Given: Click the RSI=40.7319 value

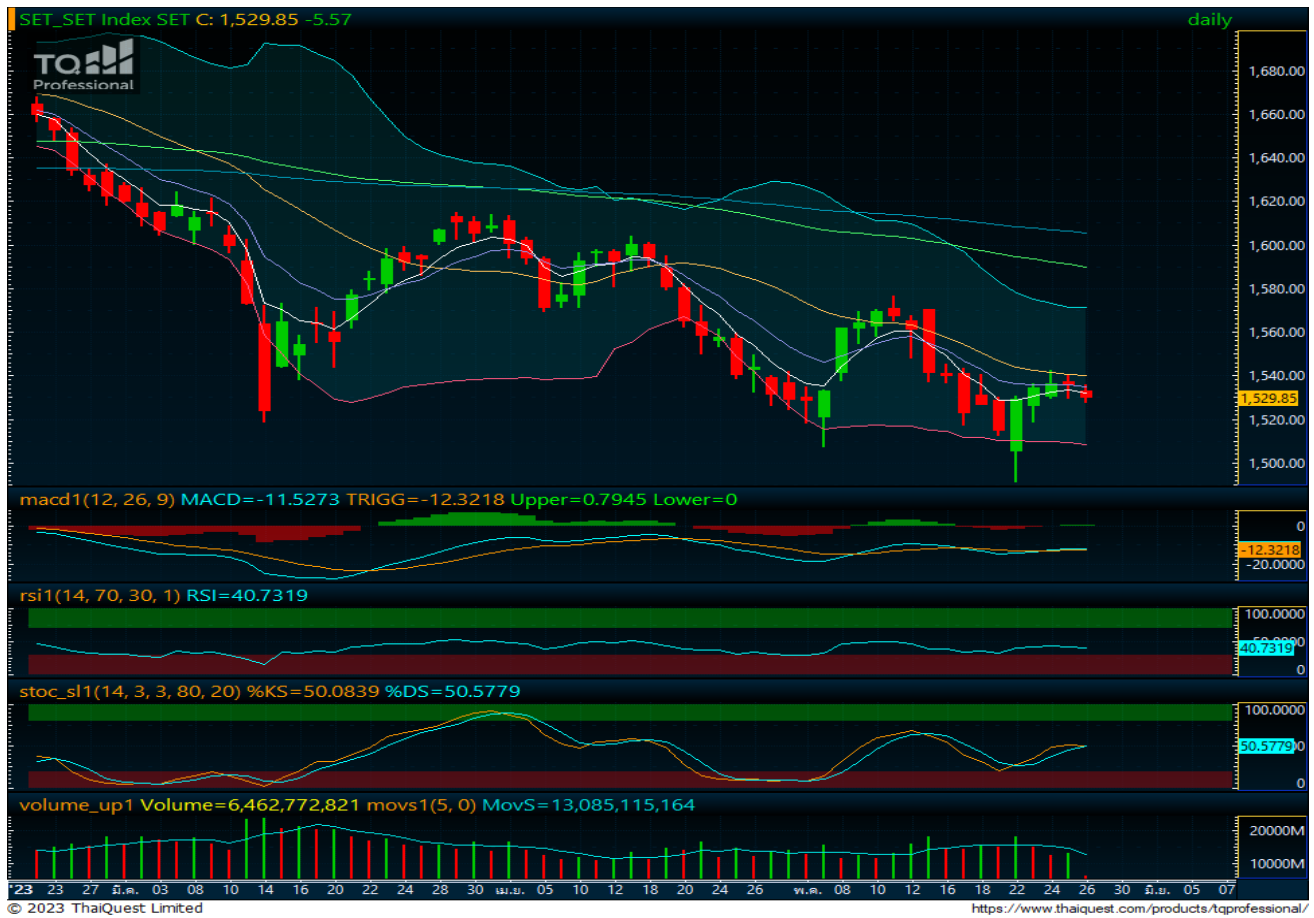Looking at the screenshot, I should pos(247,595).
